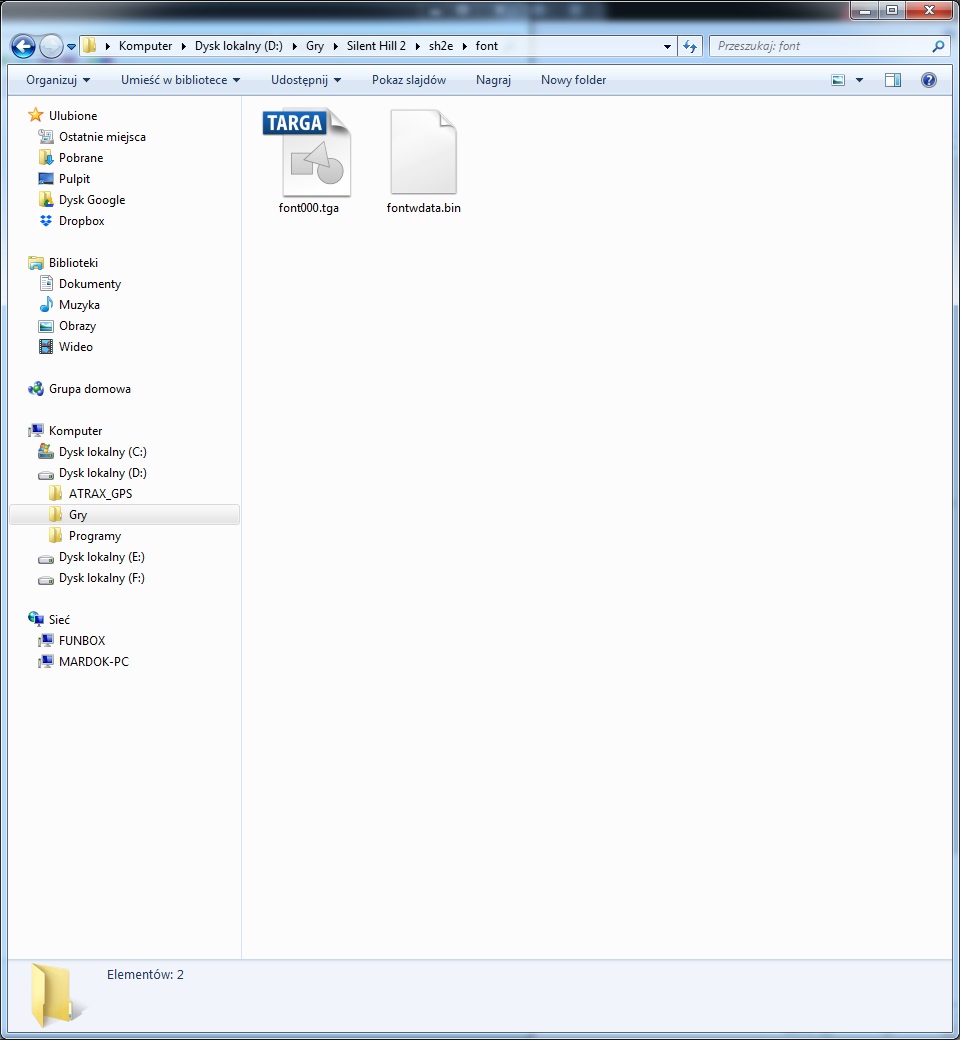This screenshot has height=1044, width=962.
Task: Click the Biblioteki libraries icon
Action: coord(35,263)
